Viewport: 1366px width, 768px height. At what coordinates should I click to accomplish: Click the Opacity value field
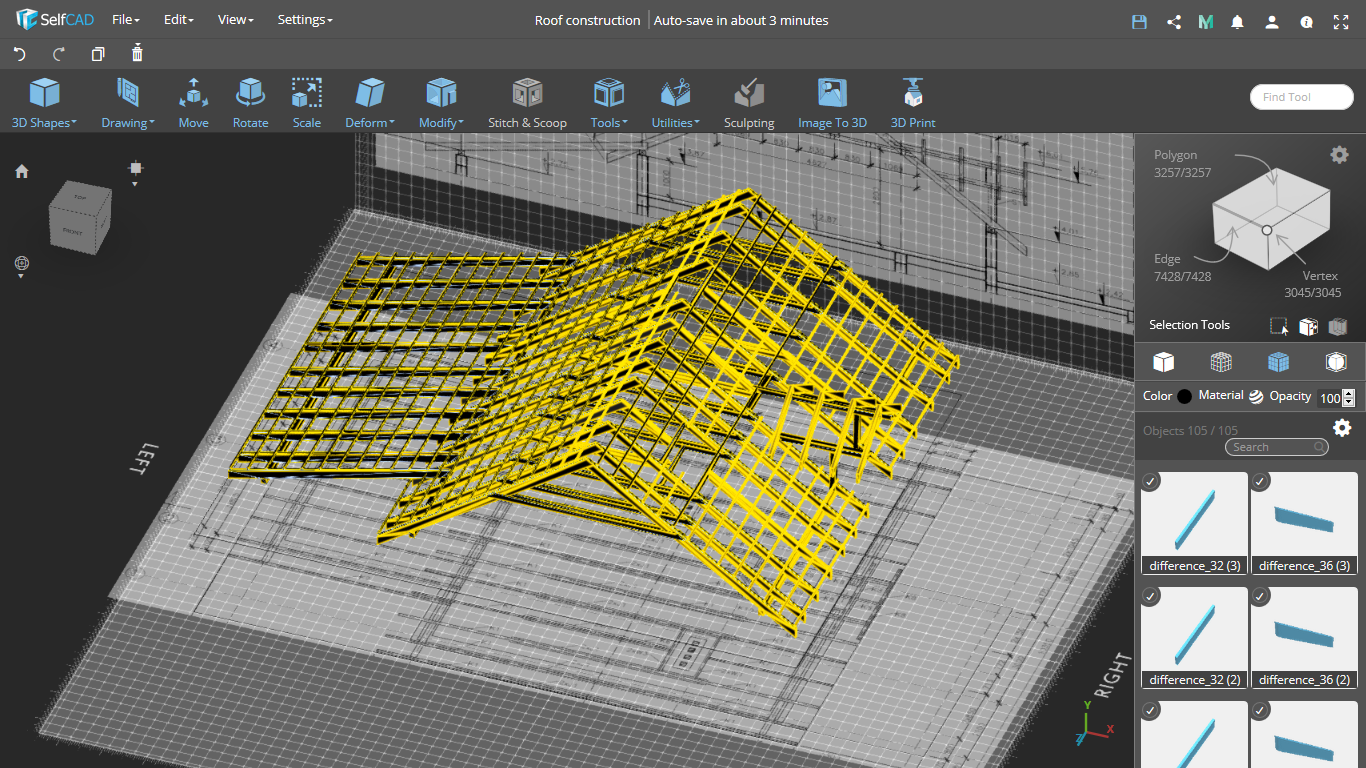coord(1329,398)
